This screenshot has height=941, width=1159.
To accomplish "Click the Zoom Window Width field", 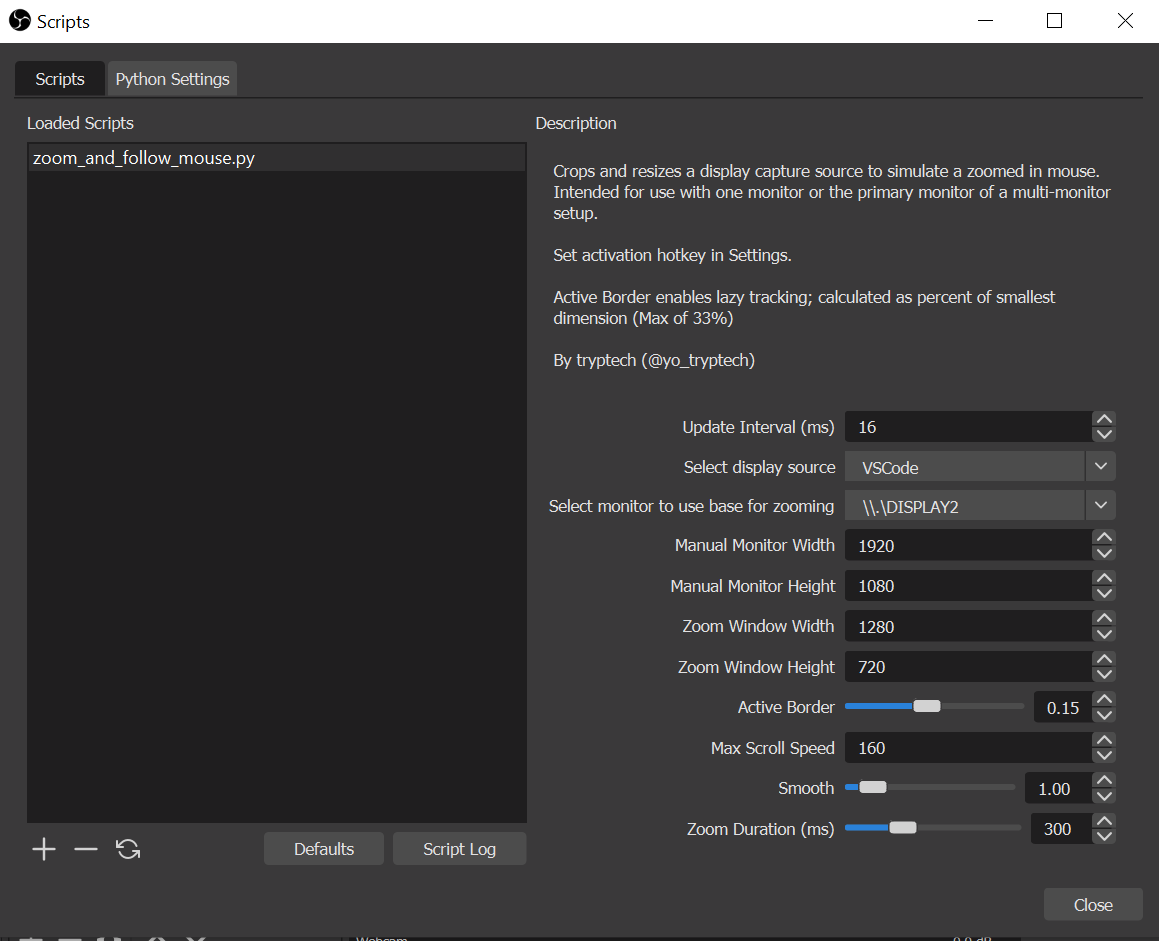I will [x=968, y=626].
